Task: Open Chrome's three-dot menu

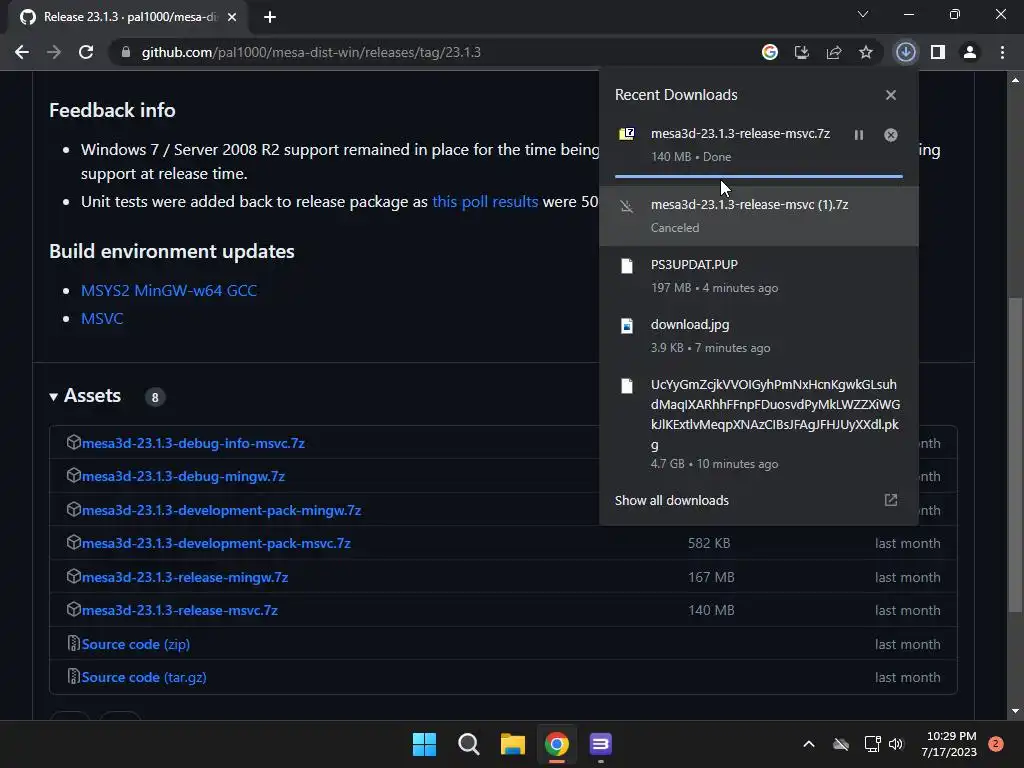Action: click(1002, 52)
